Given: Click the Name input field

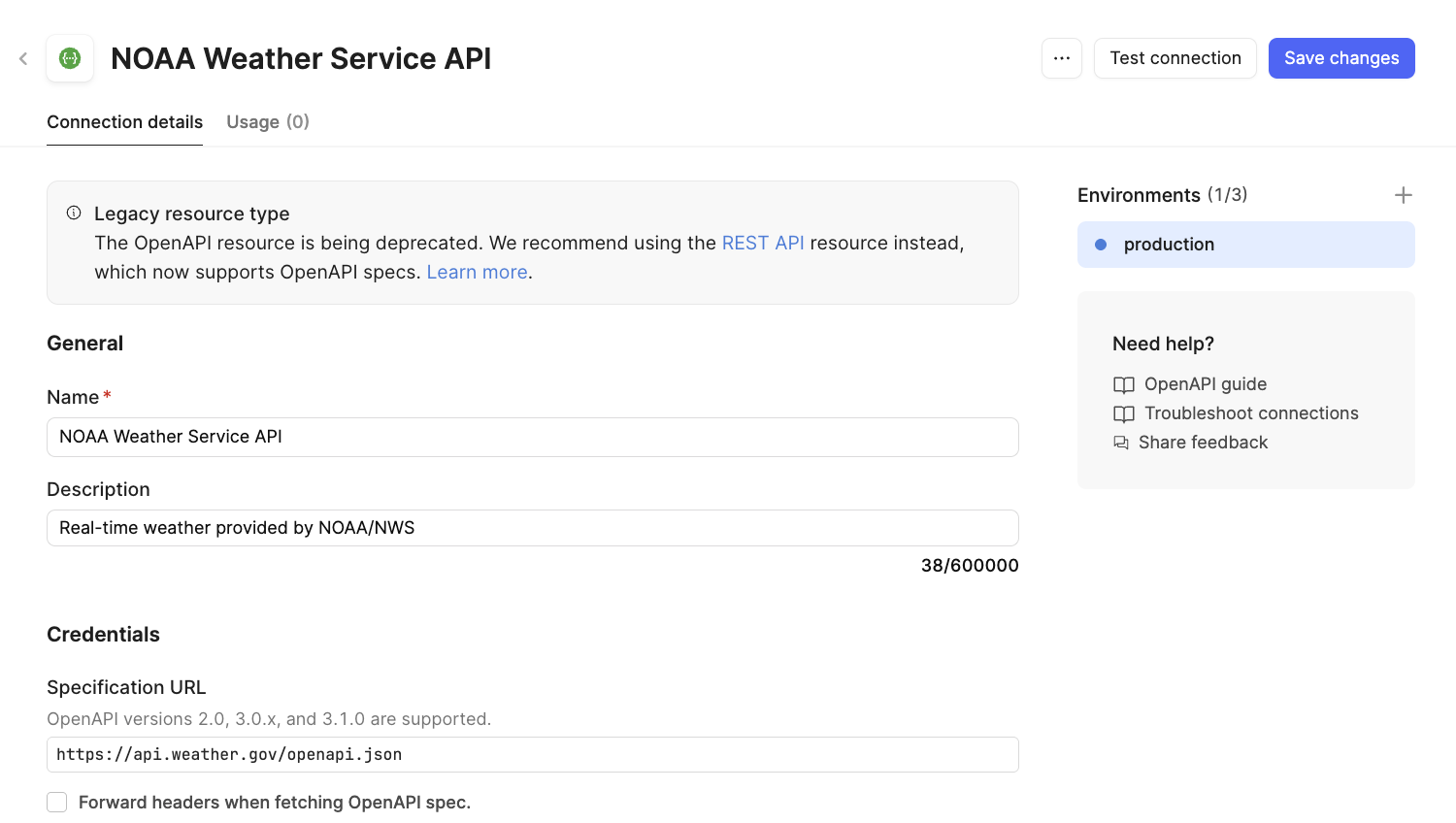Looking at the screenshot, I should click(532, 437).
